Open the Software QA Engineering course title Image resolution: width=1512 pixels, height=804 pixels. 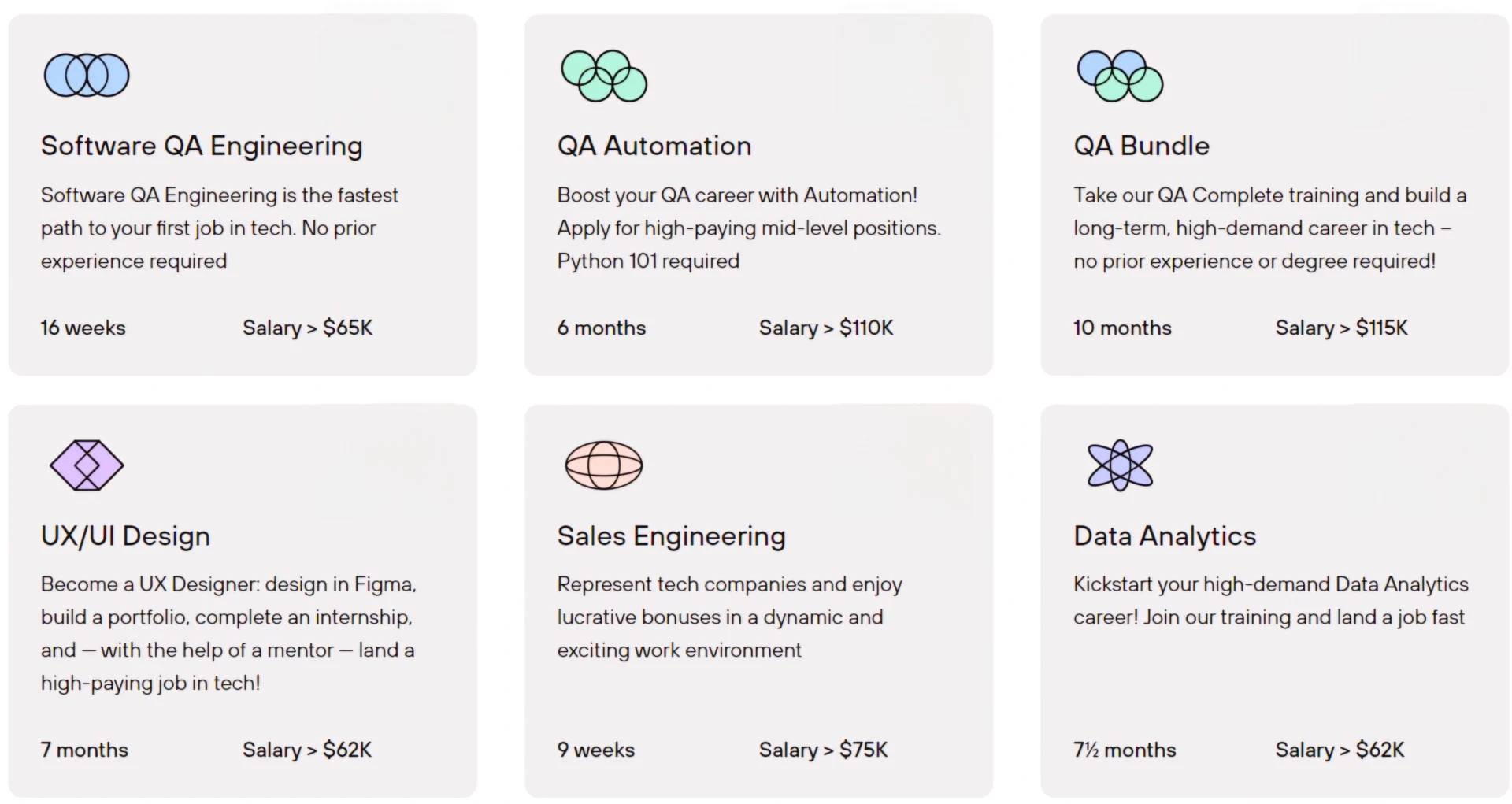click(x=202, y=146)
